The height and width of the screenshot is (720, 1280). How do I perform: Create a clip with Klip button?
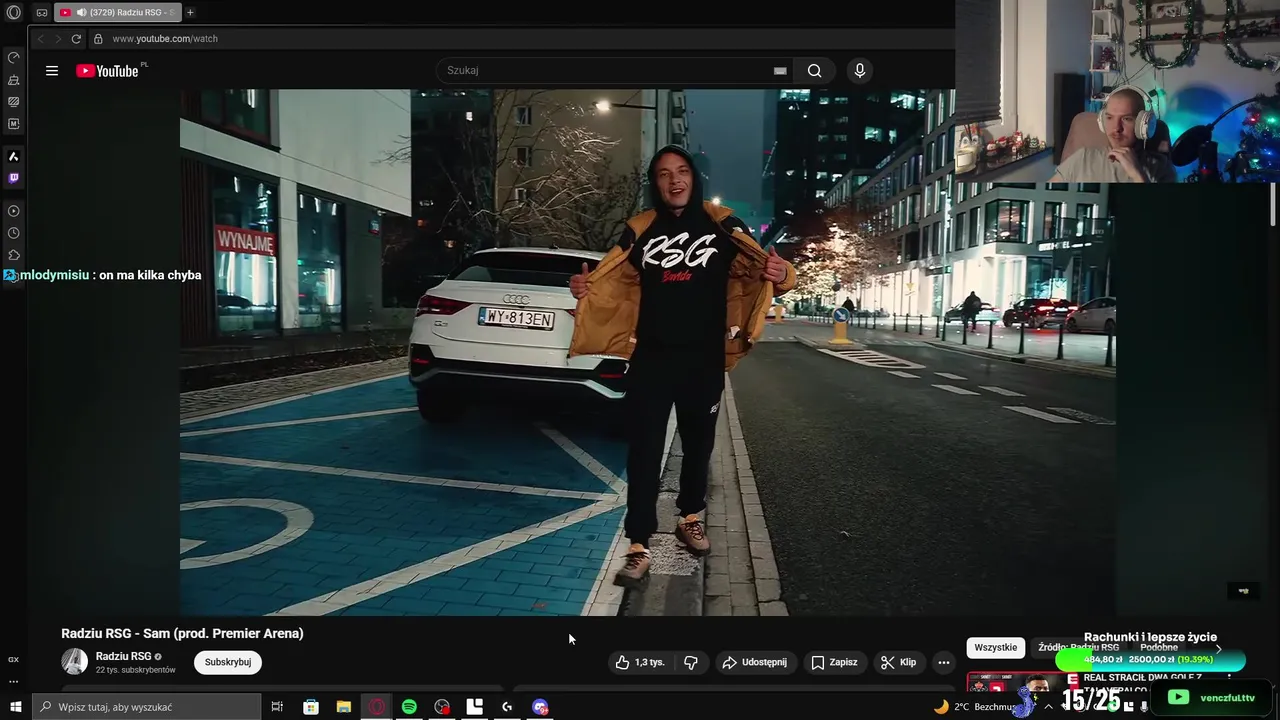[x=899, y=662]
